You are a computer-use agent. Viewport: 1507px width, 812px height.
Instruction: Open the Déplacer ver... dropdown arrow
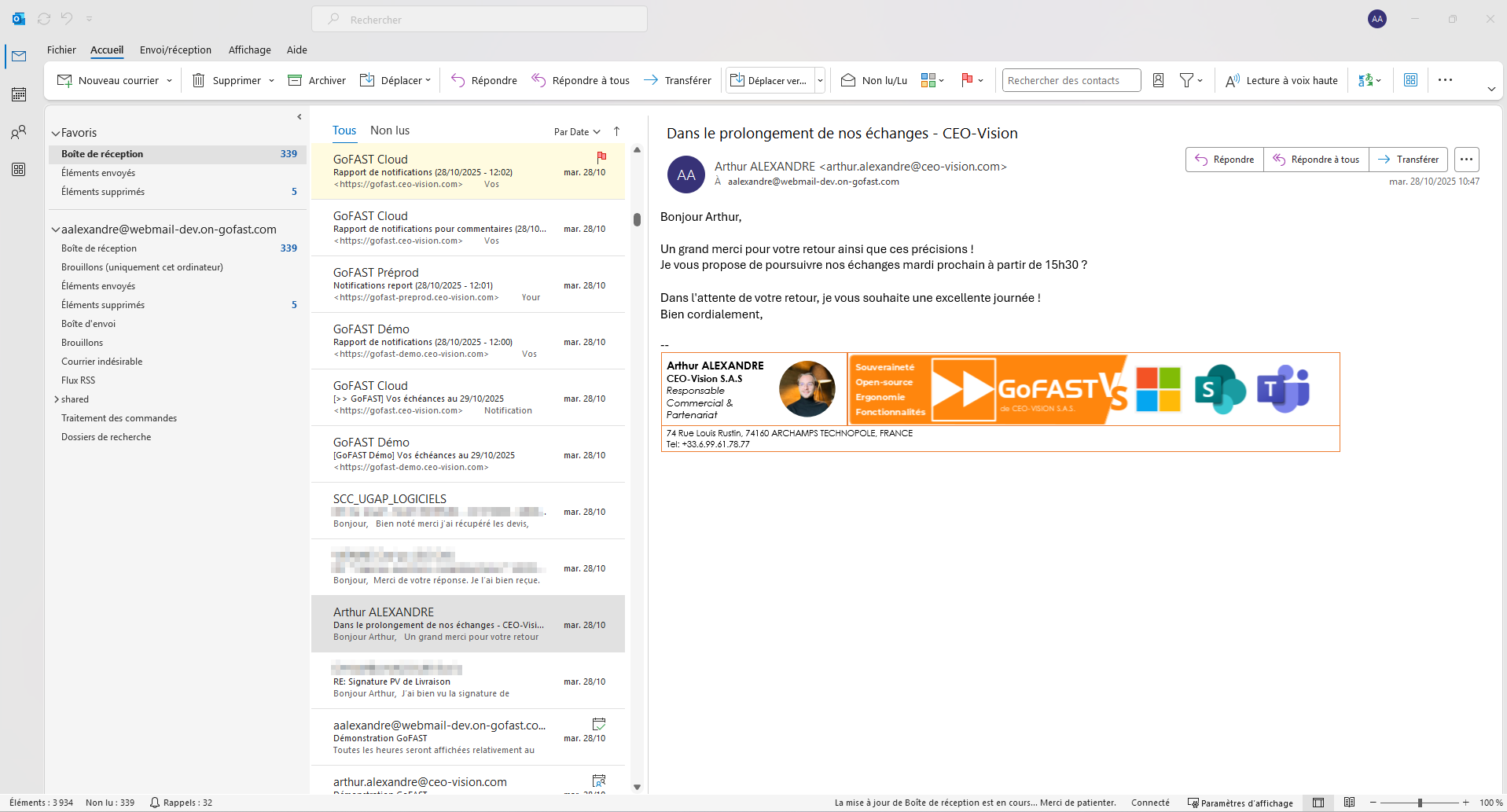click(820, 79)
